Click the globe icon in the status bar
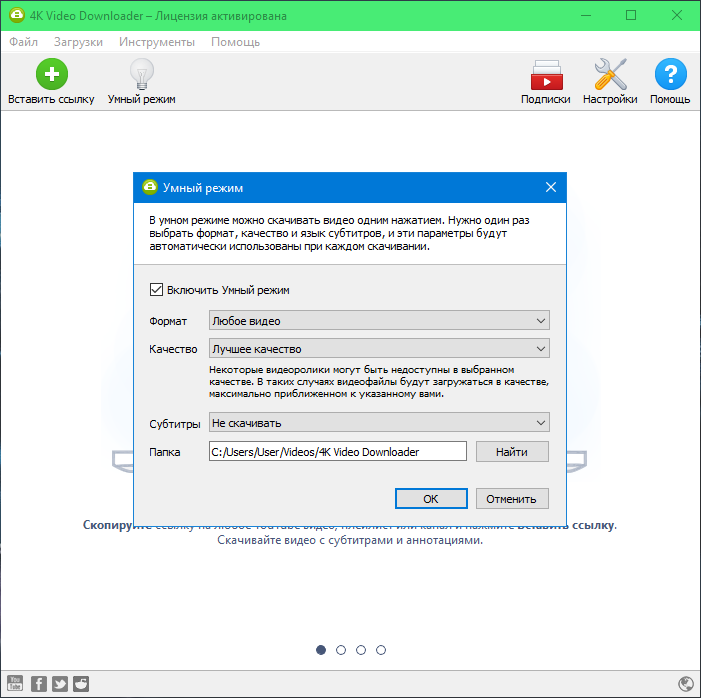Viewport: 701px width, 698px height. (x=686, y=684)
